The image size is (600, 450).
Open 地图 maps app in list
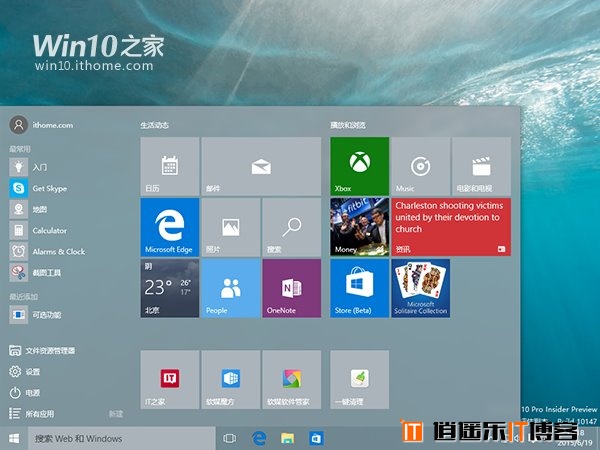(x=28, y=209)
